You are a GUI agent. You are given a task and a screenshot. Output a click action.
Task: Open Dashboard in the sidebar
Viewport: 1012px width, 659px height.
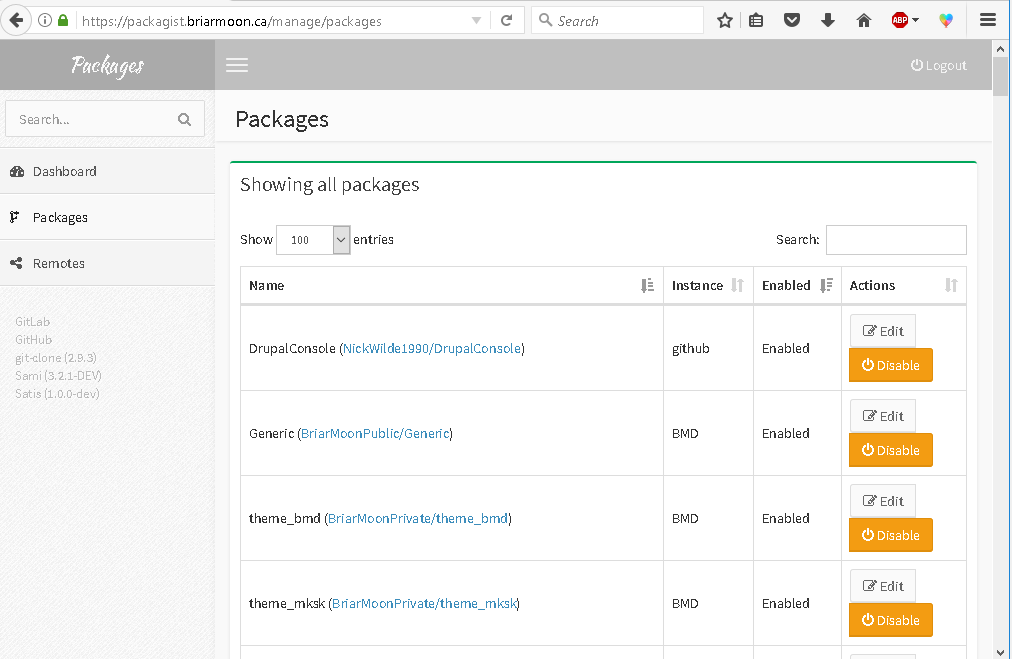107,171
